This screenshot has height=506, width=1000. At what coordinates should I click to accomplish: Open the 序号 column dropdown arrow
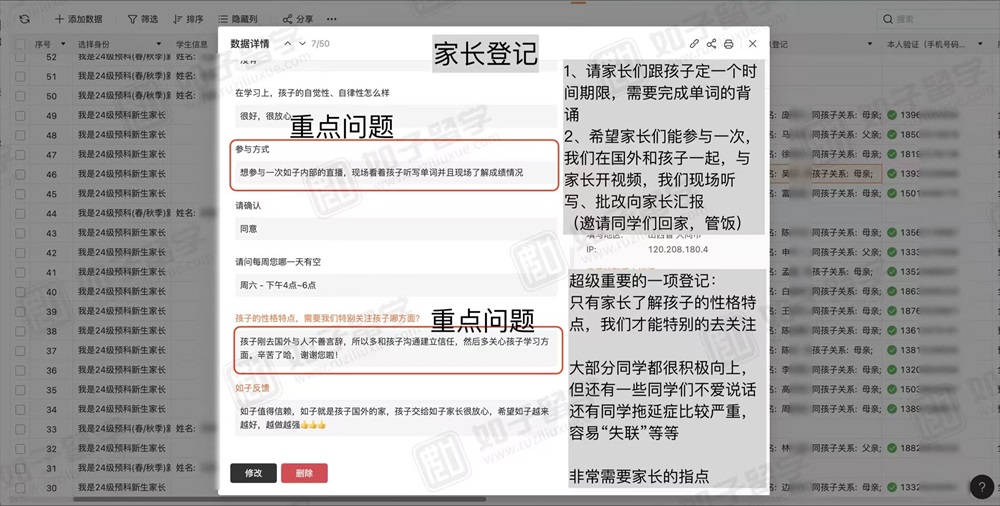[63, 44]
